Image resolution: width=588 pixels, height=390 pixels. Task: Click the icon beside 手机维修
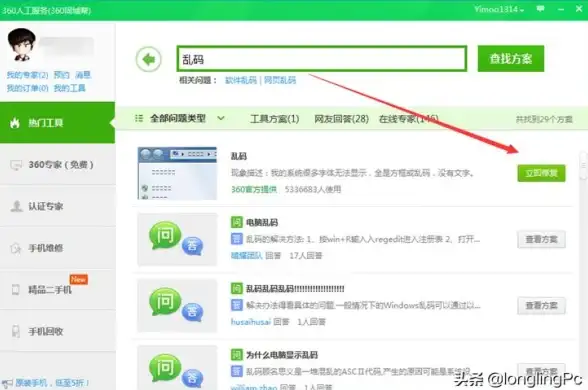click(15, 248)
